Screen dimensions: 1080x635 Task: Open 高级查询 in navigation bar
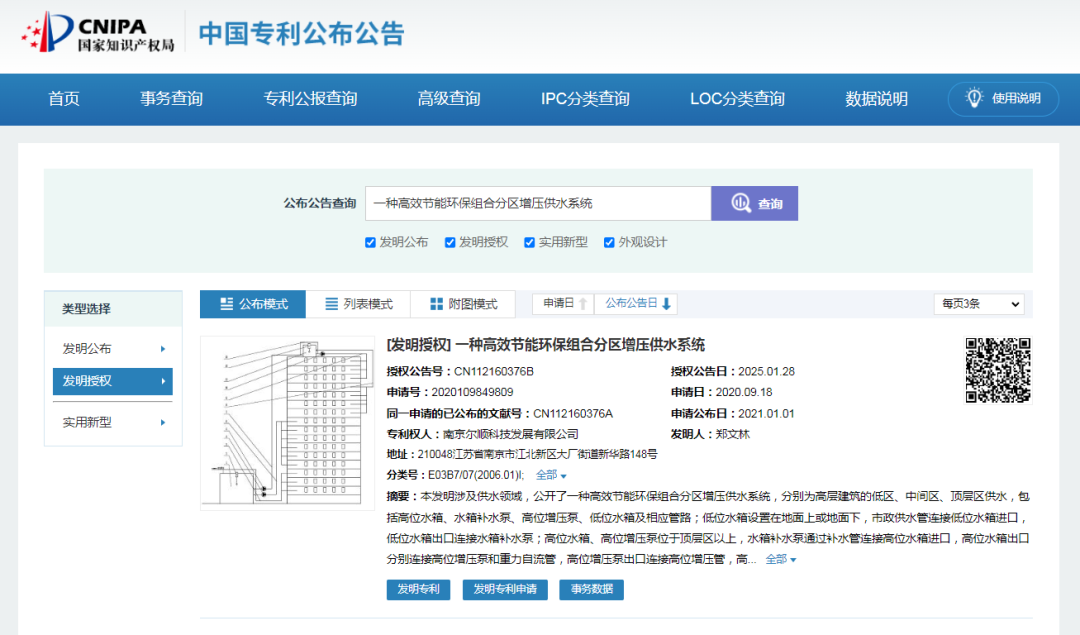point(449,98)
